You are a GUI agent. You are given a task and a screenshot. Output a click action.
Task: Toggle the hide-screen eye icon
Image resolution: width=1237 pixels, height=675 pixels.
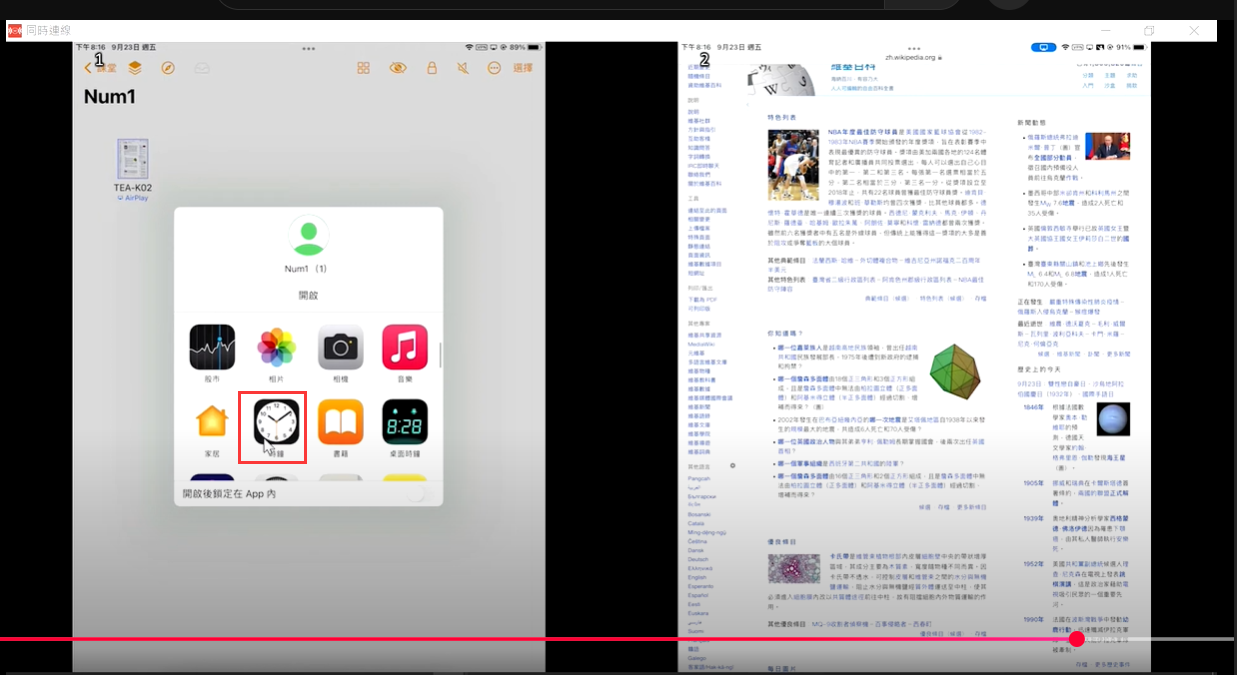click(398, 68)
